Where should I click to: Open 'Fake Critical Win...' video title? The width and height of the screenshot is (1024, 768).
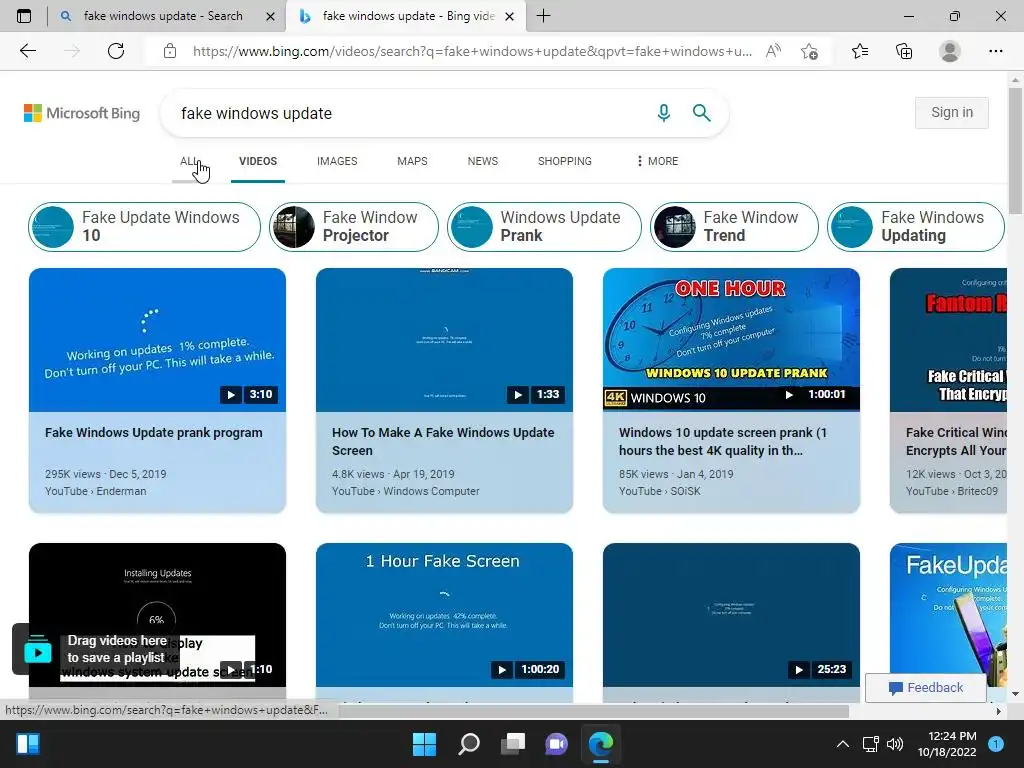(x=956, y=441)
